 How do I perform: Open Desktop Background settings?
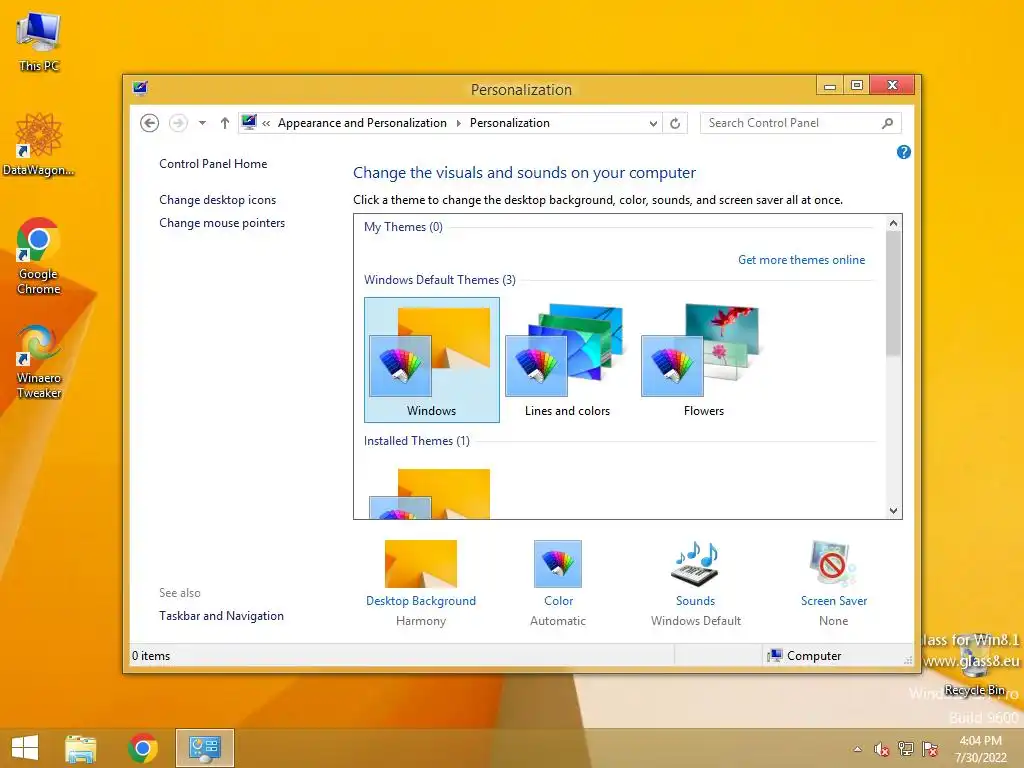coord(421,582)
